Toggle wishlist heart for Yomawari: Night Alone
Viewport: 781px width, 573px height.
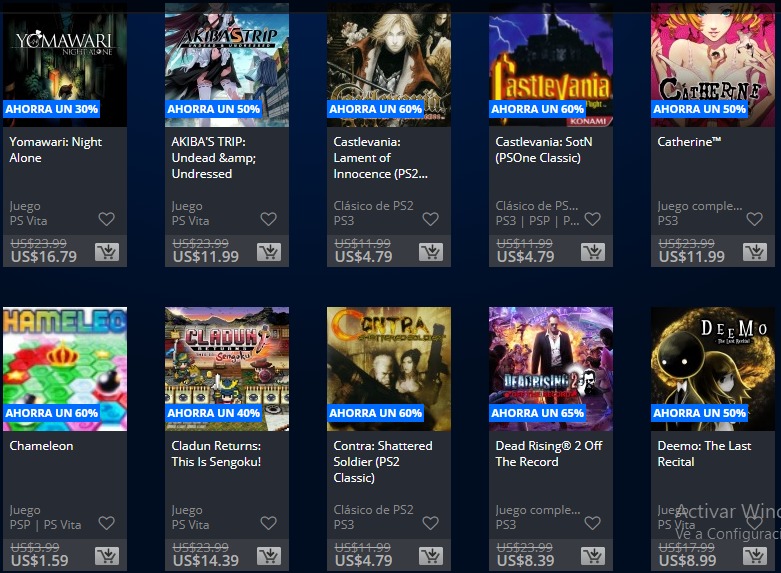pyautogui.click(x=107, y=219)
